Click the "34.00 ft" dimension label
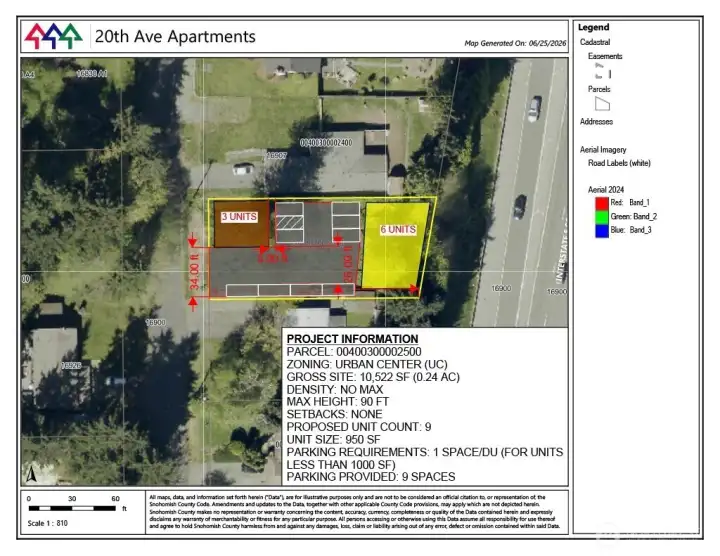 (194, 272)
